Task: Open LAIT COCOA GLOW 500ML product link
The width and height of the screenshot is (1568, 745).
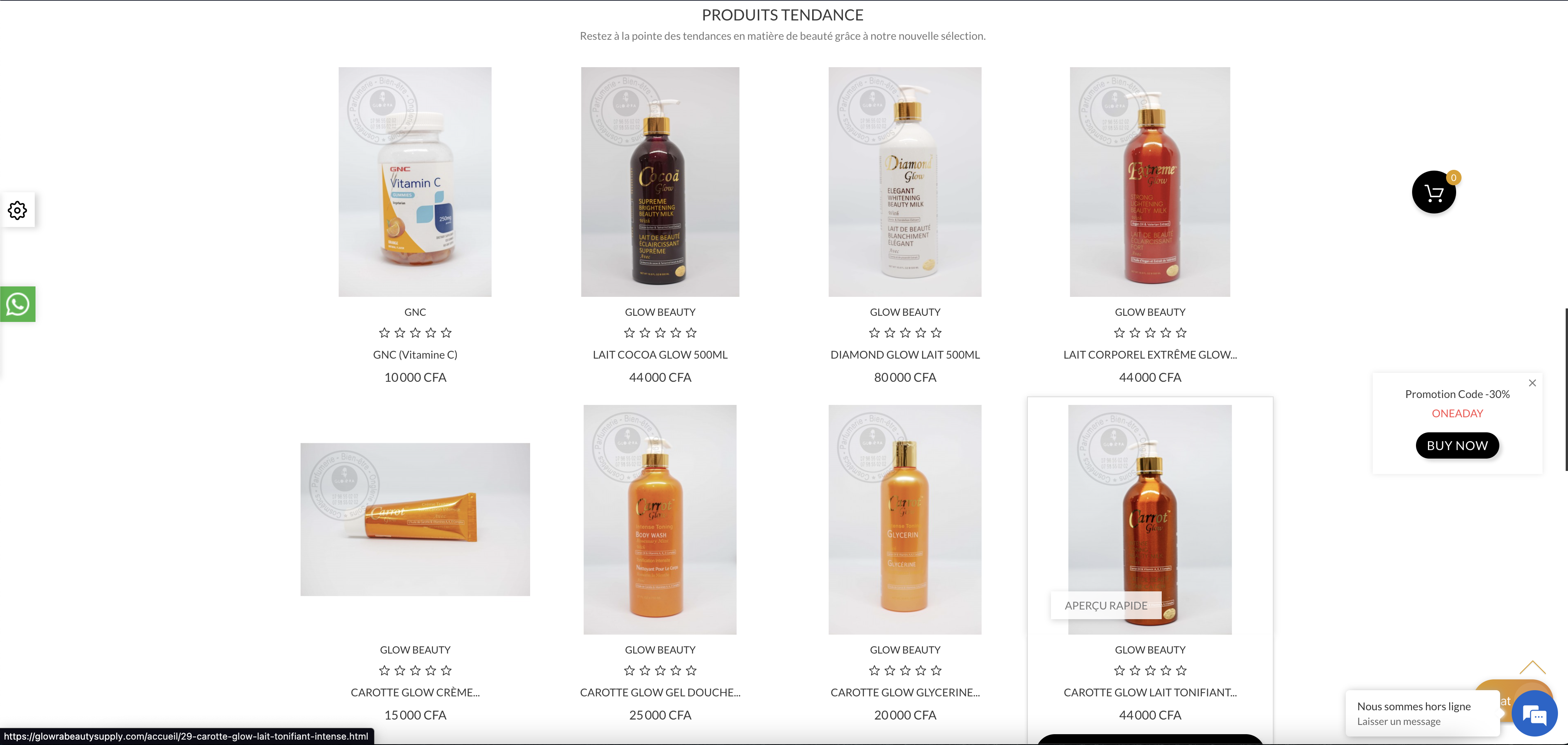Action: click(x=660, y=354)
